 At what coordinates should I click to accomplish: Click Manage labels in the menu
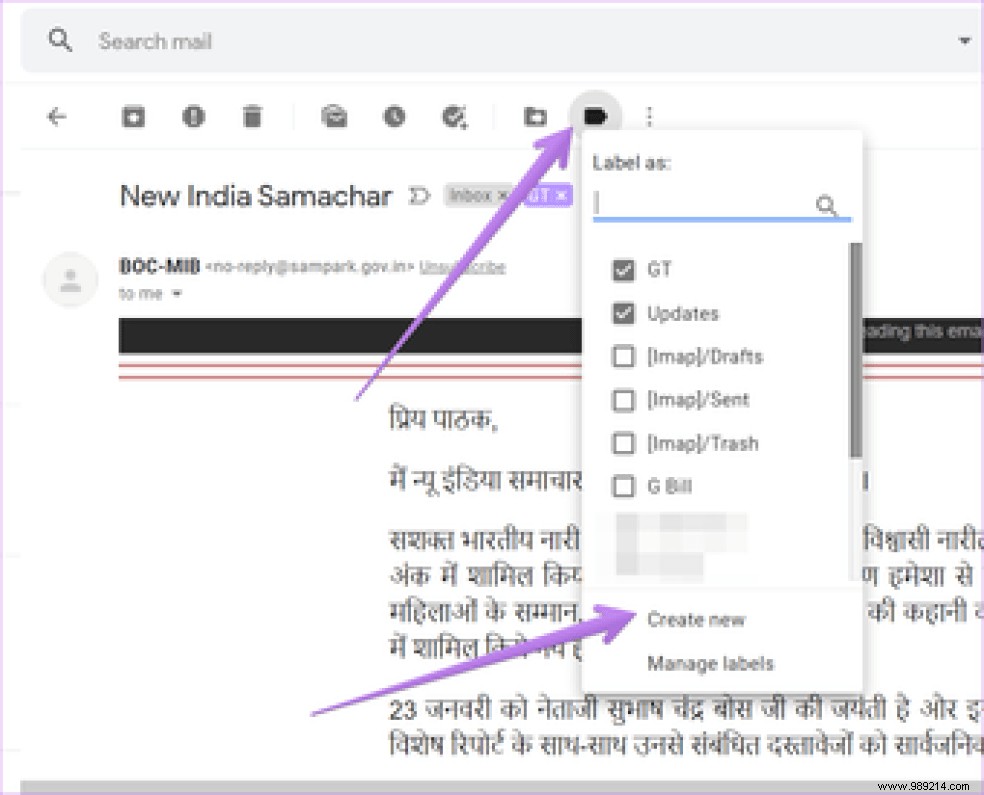click(710, 663)
